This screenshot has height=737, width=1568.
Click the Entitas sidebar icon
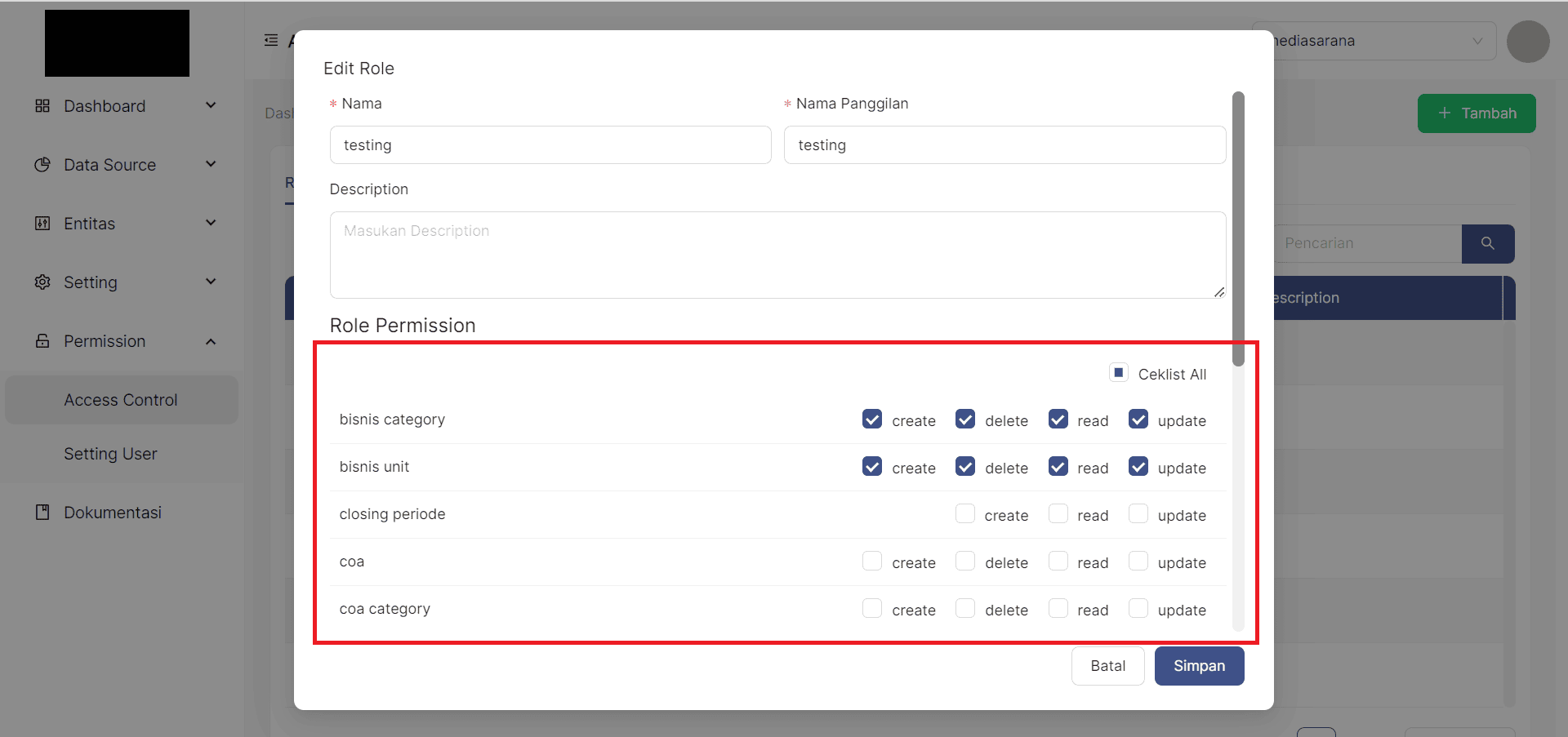point(42,224)
